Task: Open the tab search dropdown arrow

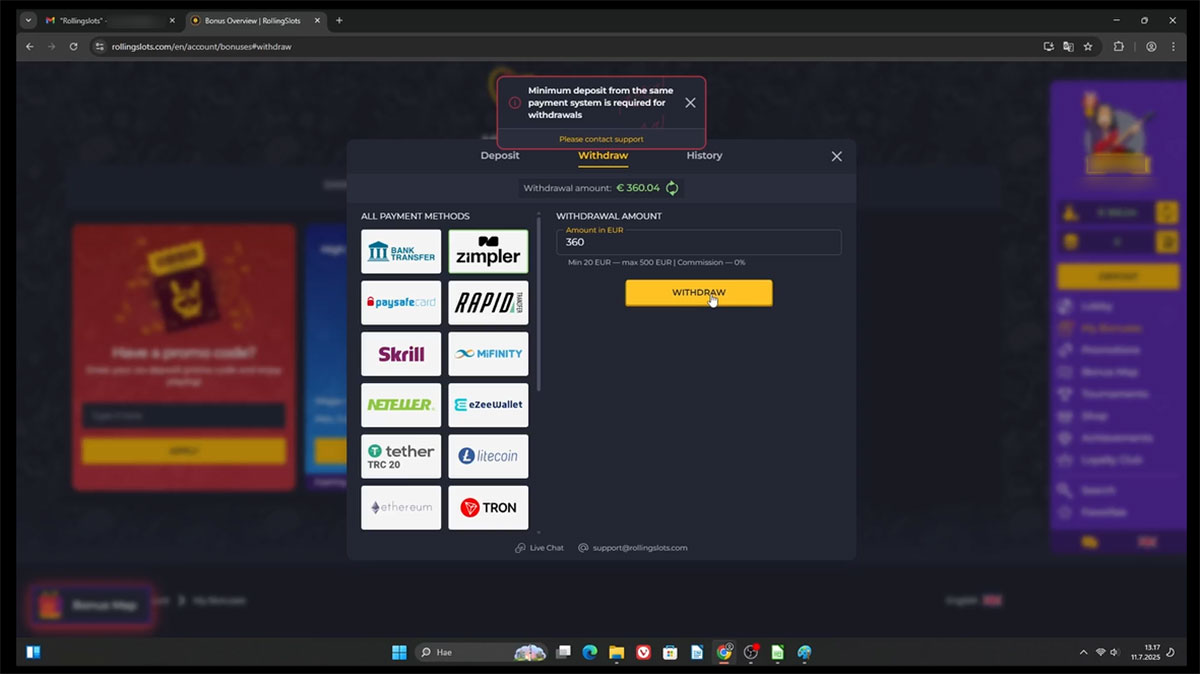Action: point(27,20)
